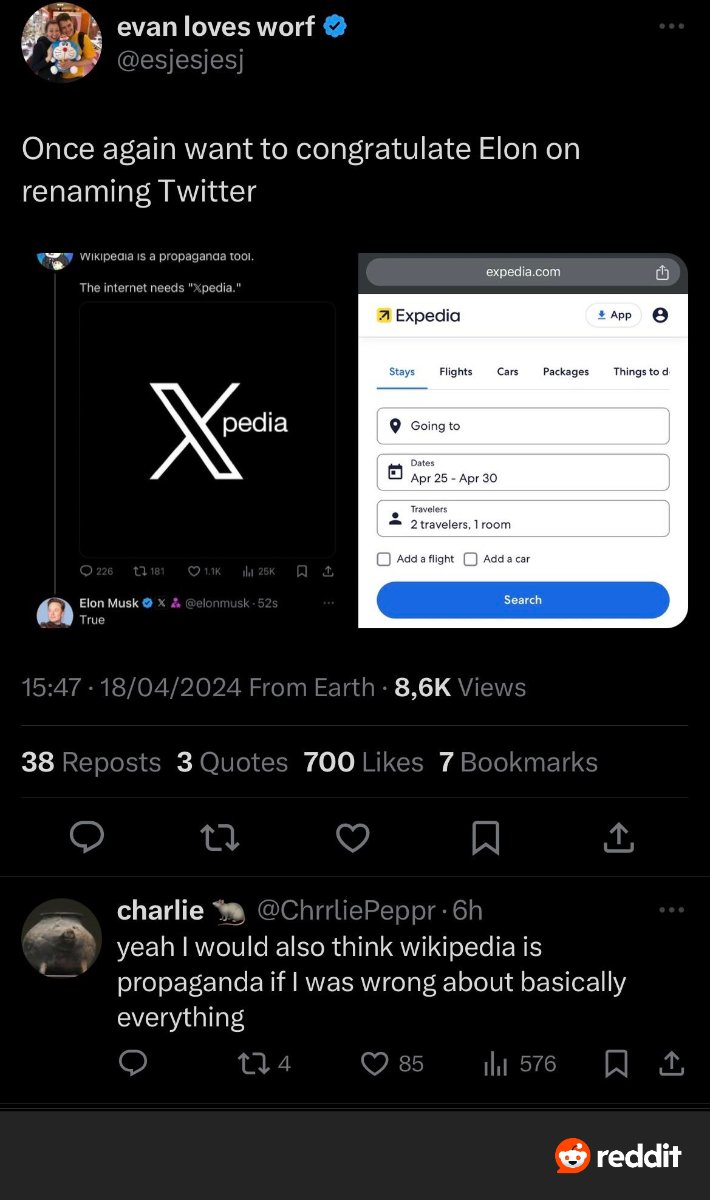This screenshot has width=710, height=1200.
Task: Click the reply icon under main tweet
Action: (87, 837)
